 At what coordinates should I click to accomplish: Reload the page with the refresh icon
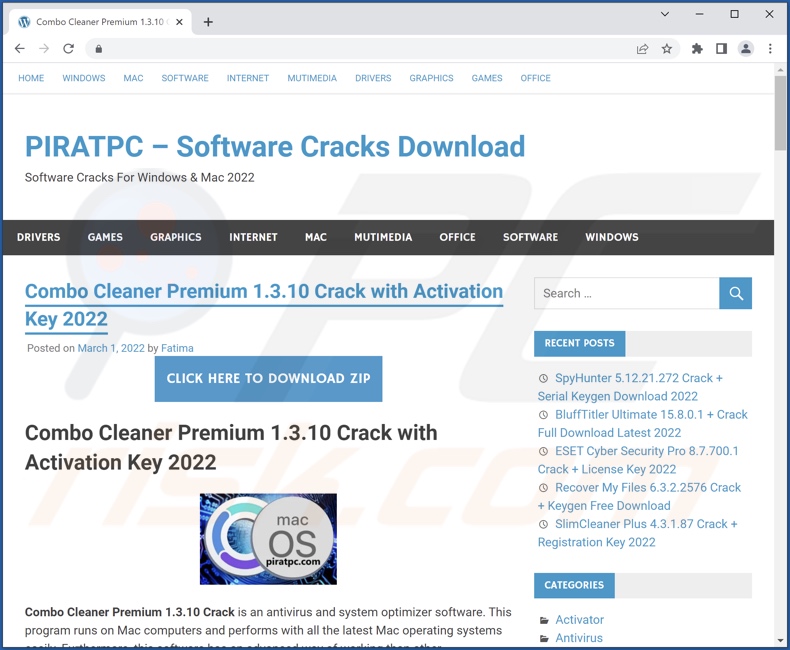(69, 48)
